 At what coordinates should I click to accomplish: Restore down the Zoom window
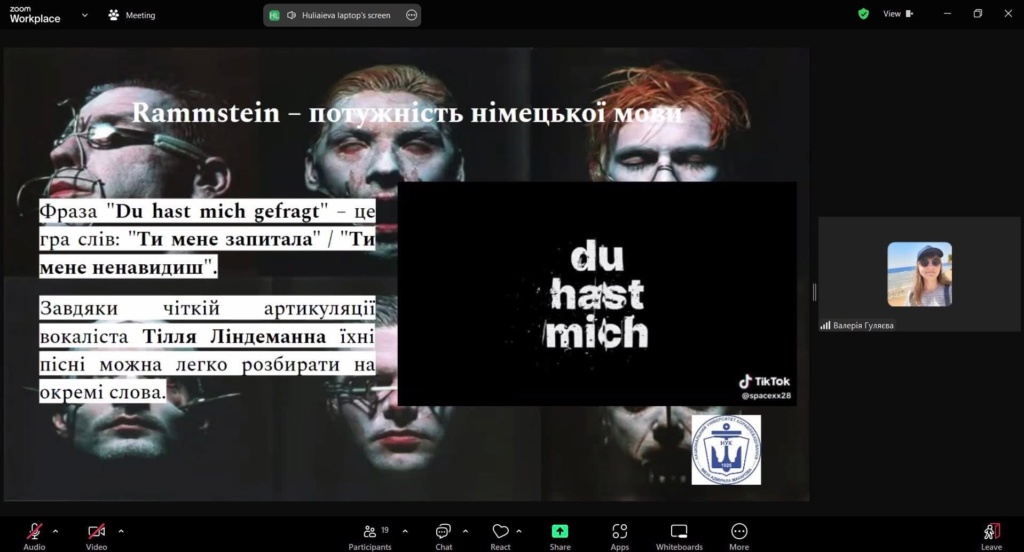[978, 14]
